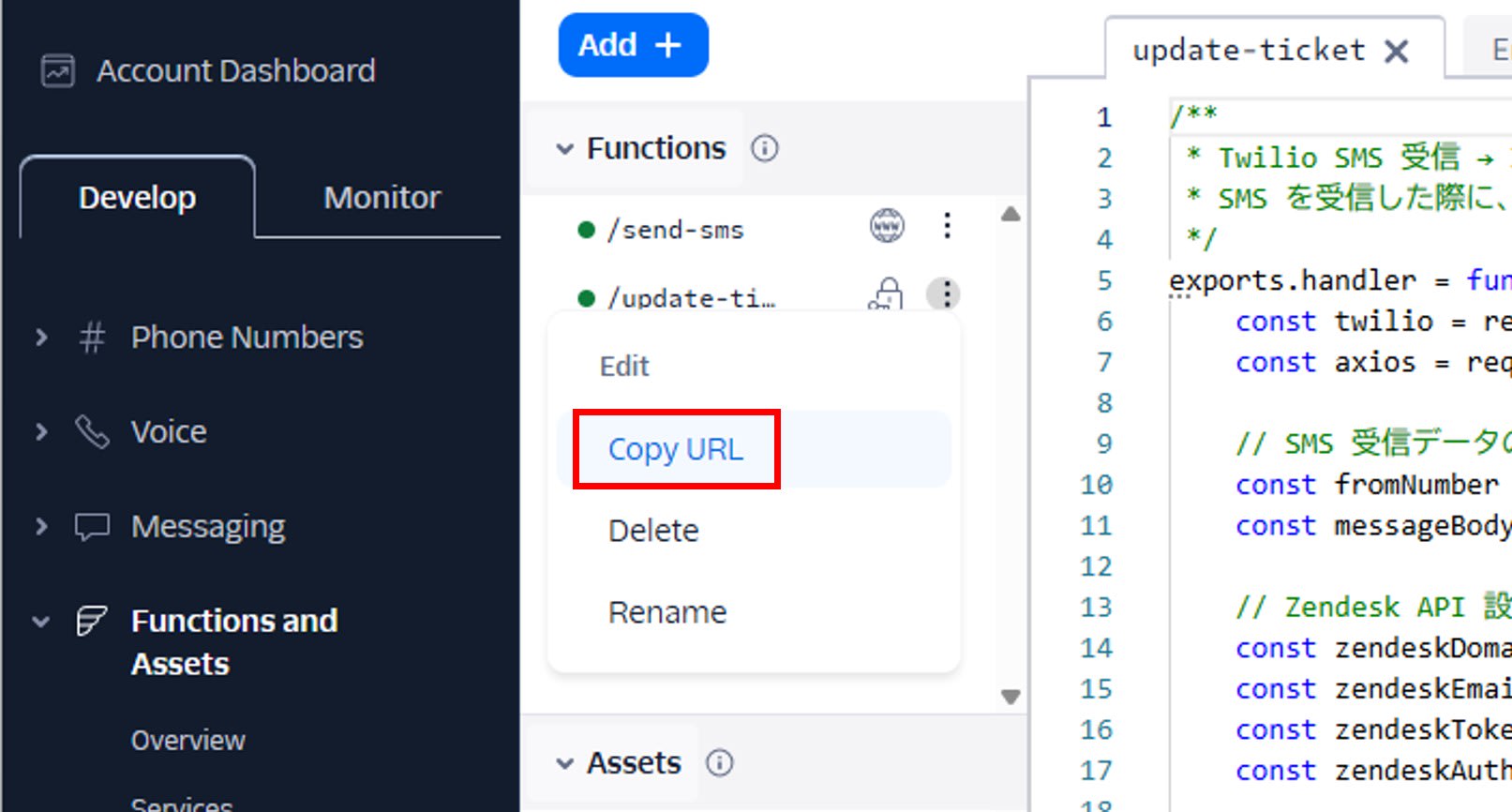The height and width of the screenshot is (812, 1512).
Task: Click the protected lock icon for /update-ticket
Action: pyautogui.click(x=886, y=294)
